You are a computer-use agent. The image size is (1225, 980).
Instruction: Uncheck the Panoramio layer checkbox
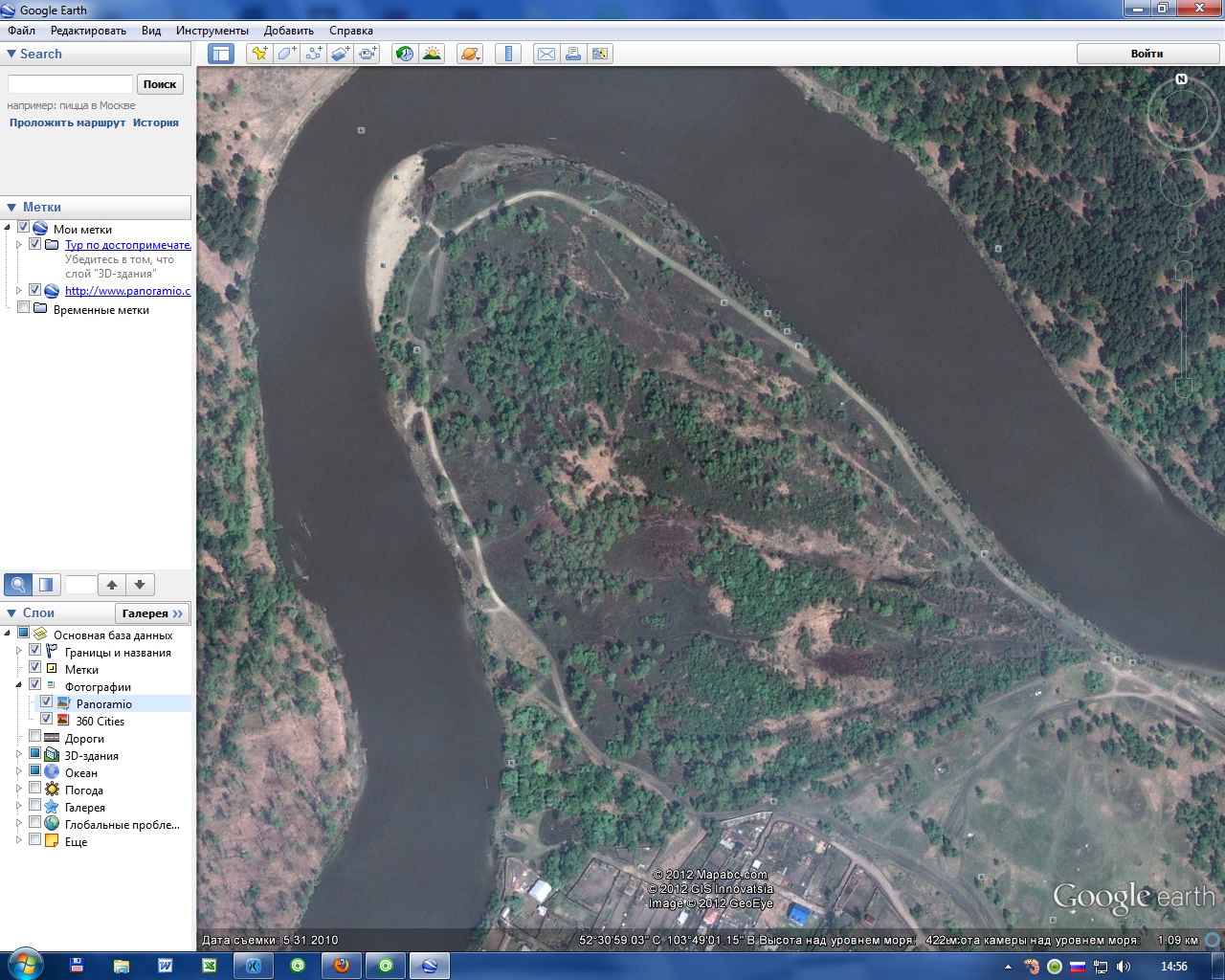tap(46, 702)
